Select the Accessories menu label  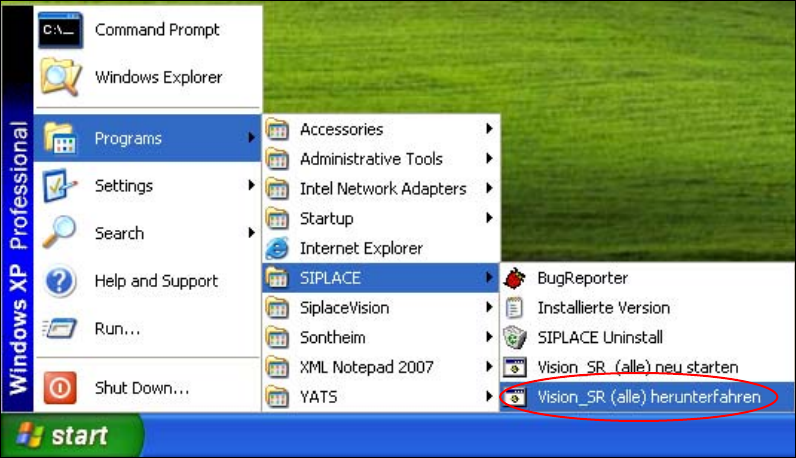(x=341, y=129)
